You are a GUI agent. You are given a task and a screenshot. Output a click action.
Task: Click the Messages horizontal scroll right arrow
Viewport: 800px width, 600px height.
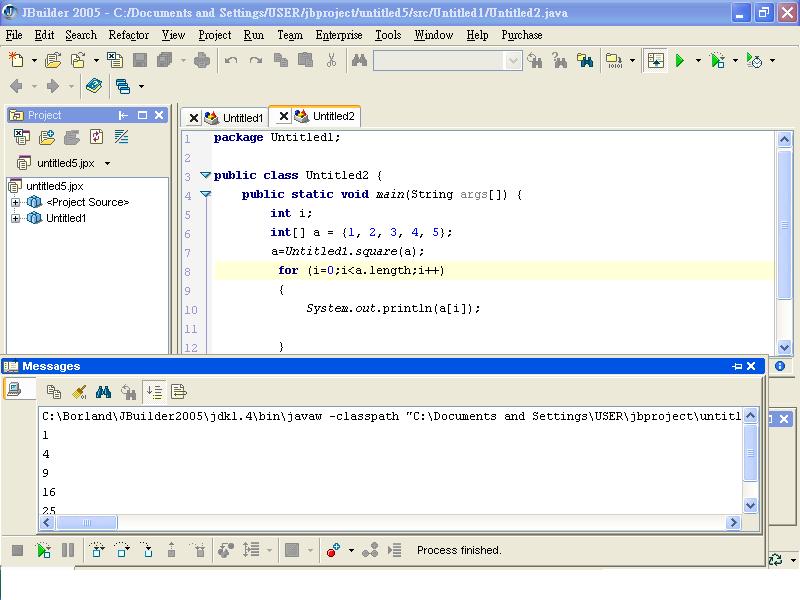[x=733, y=522]
